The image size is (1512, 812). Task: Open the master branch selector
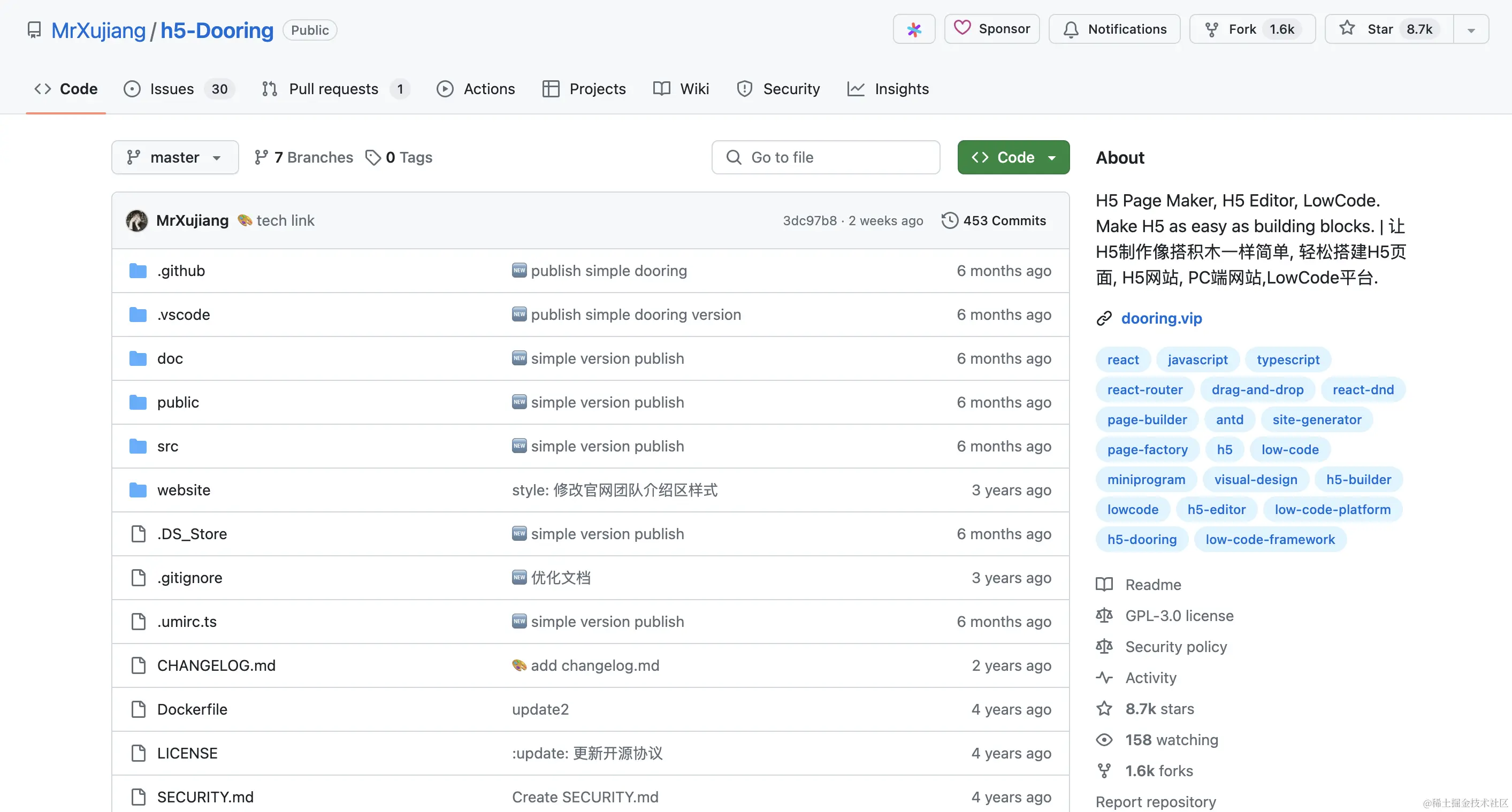(x=175, y=157)
